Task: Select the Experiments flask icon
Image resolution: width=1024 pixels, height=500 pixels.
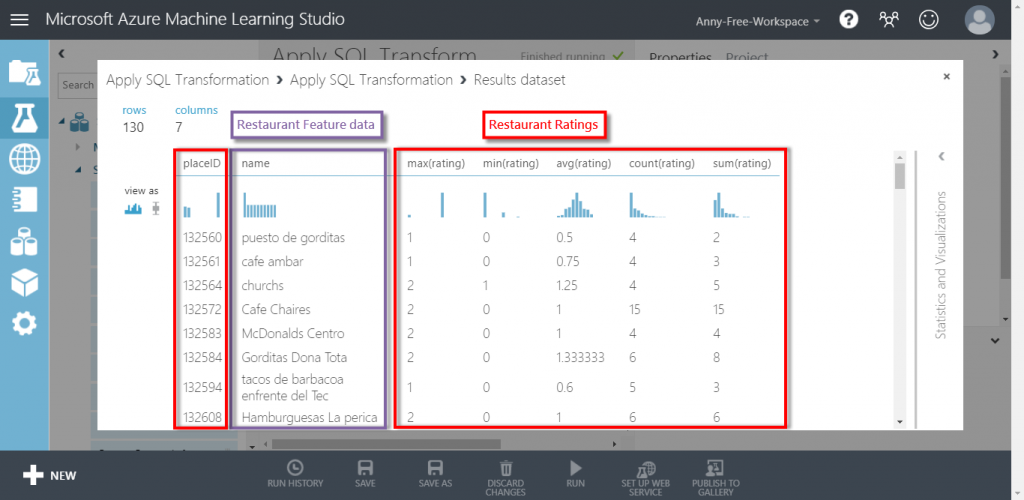Action: (x=25, y=118)
